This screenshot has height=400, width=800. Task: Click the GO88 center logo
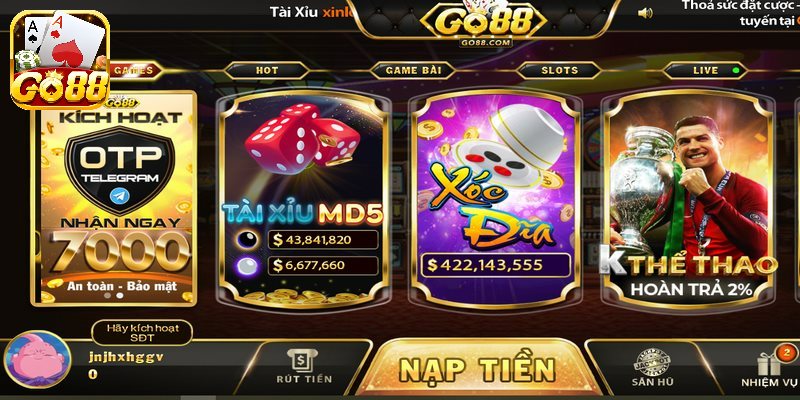pos(484,24)
